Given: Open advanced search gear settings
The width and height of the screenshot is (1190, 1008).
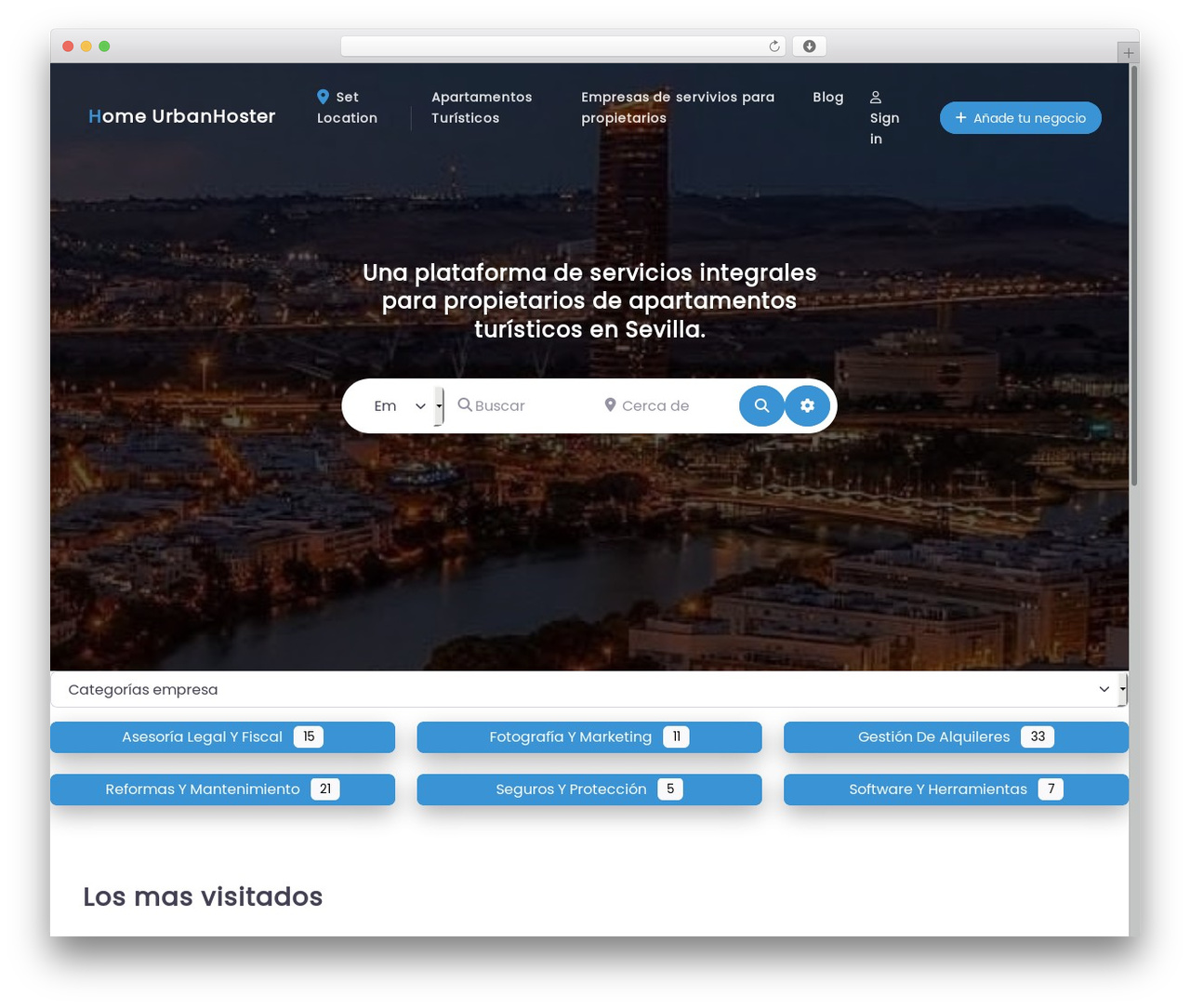Looking at the screenshot, I should [x=807, y=405].
